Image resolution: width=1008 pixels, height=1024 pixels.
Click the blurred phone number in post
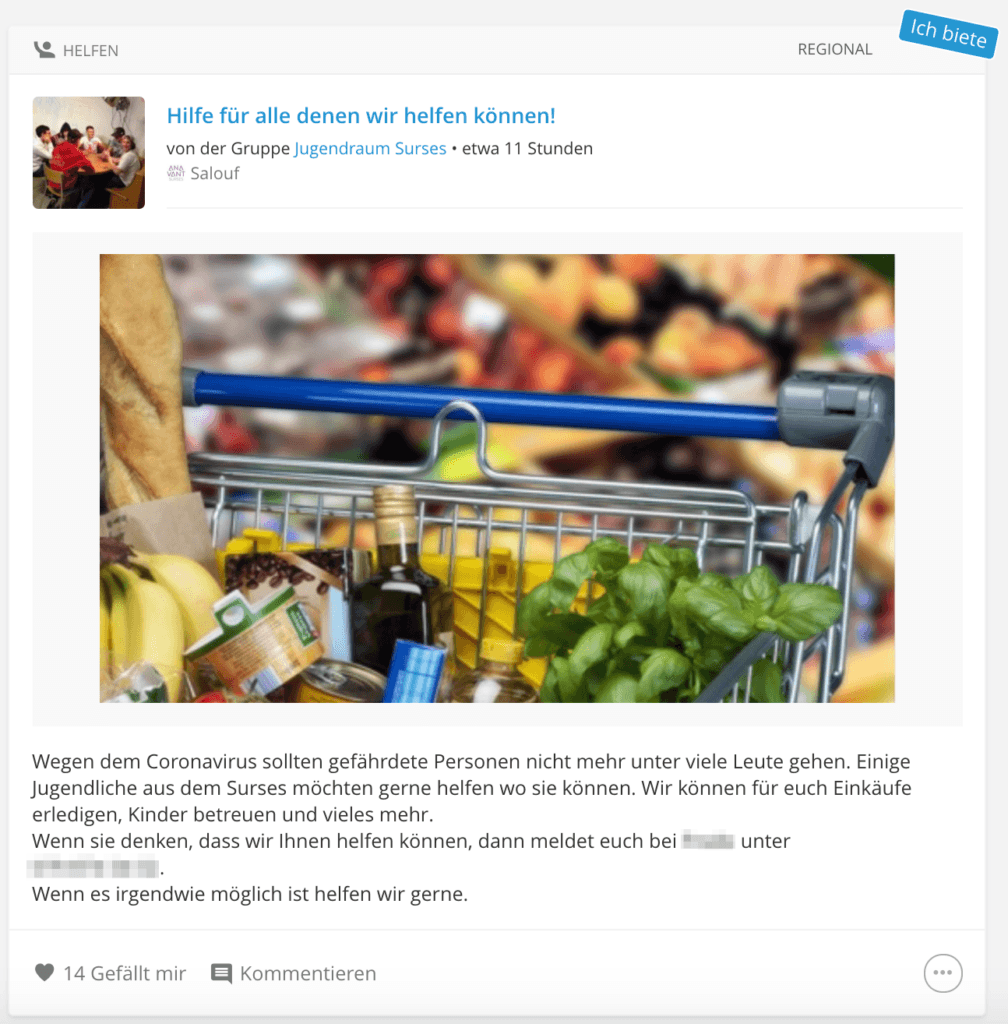pos(93,867)
